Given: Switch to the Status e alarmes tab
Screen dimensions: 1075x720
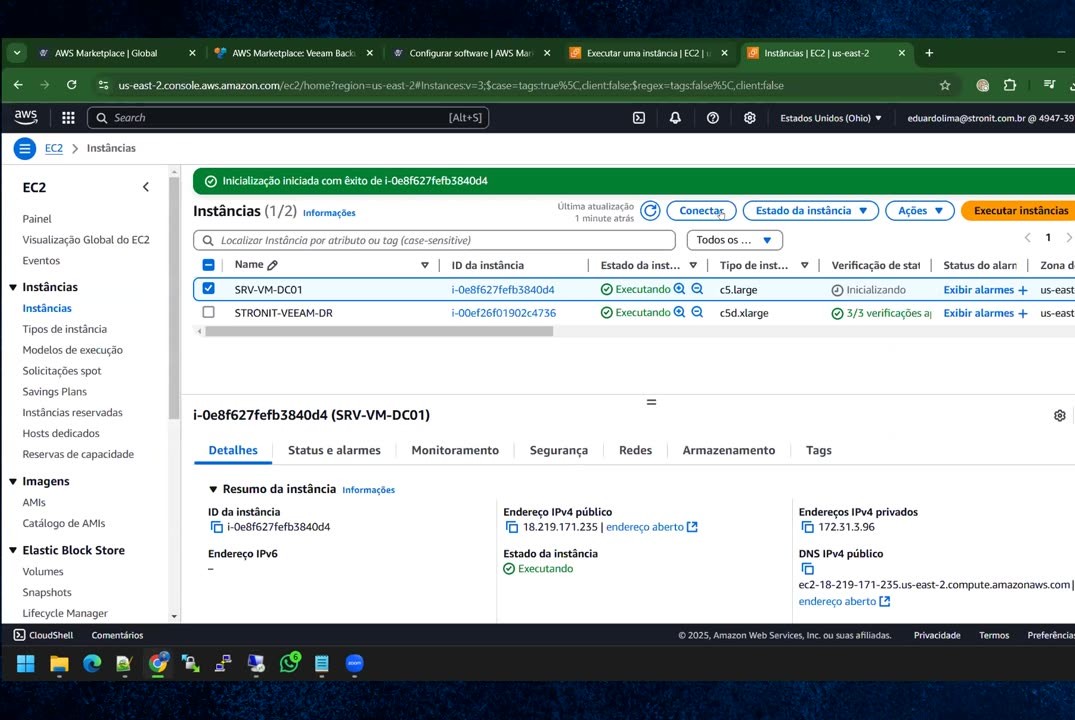Looking at the screenshot, I should [334, 451].
